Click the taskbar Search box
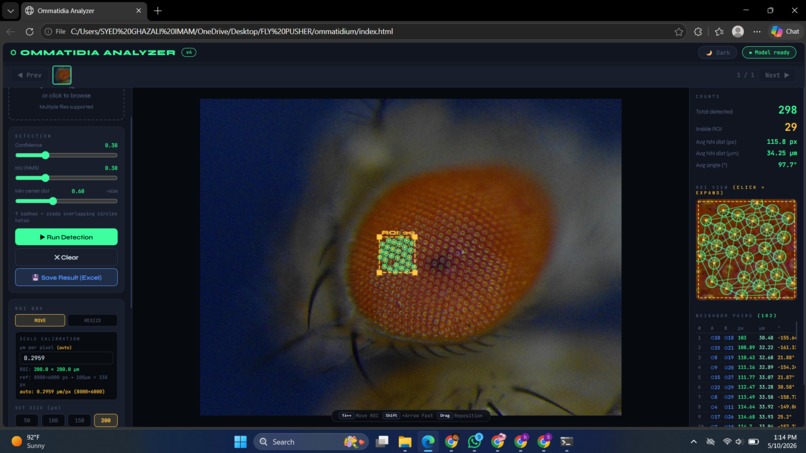The height and width of the screenshot is (453, 806). (310, 442)
